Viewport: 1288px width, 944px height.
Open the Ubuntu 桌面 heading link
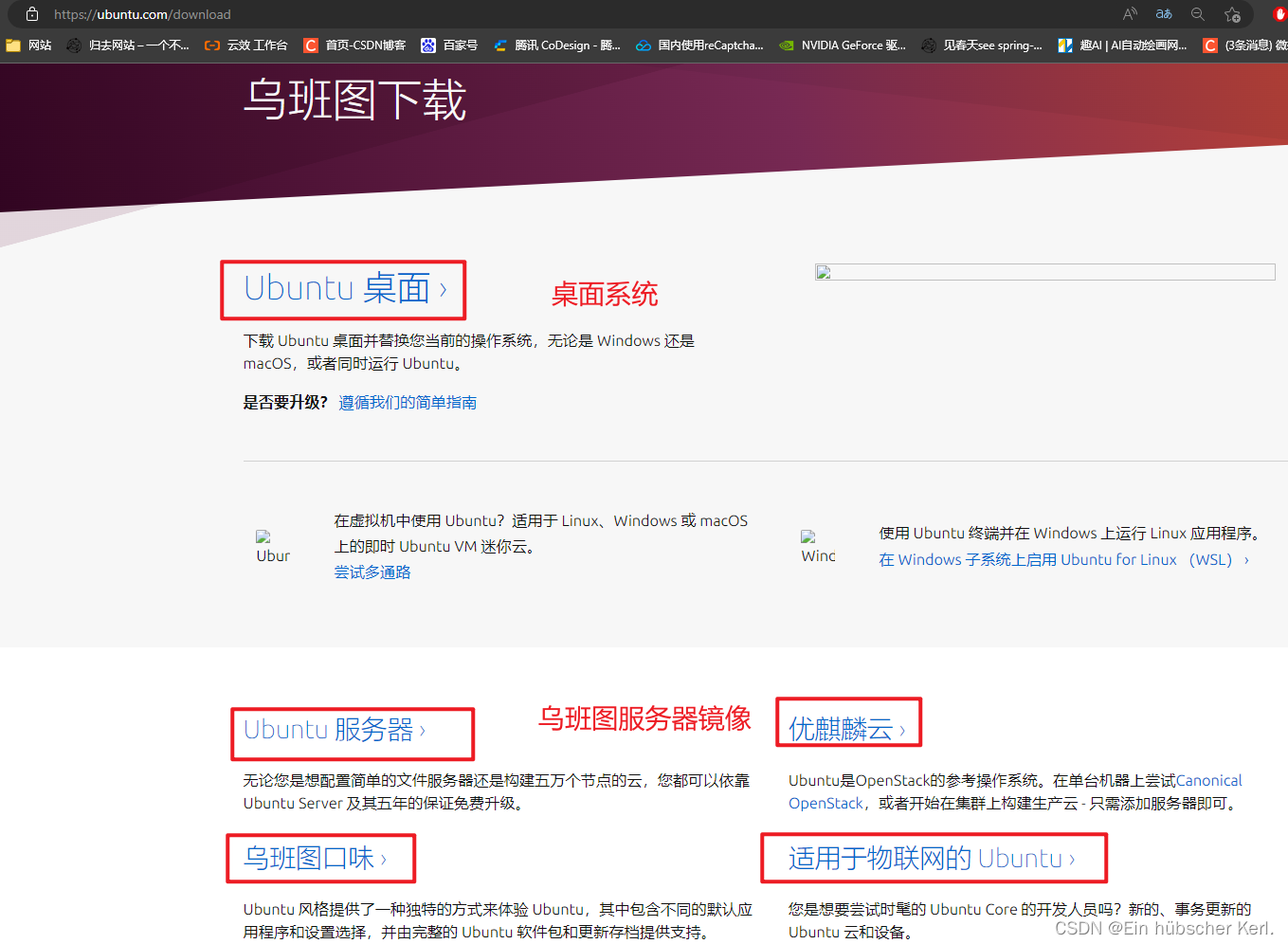tap(345, 288)
